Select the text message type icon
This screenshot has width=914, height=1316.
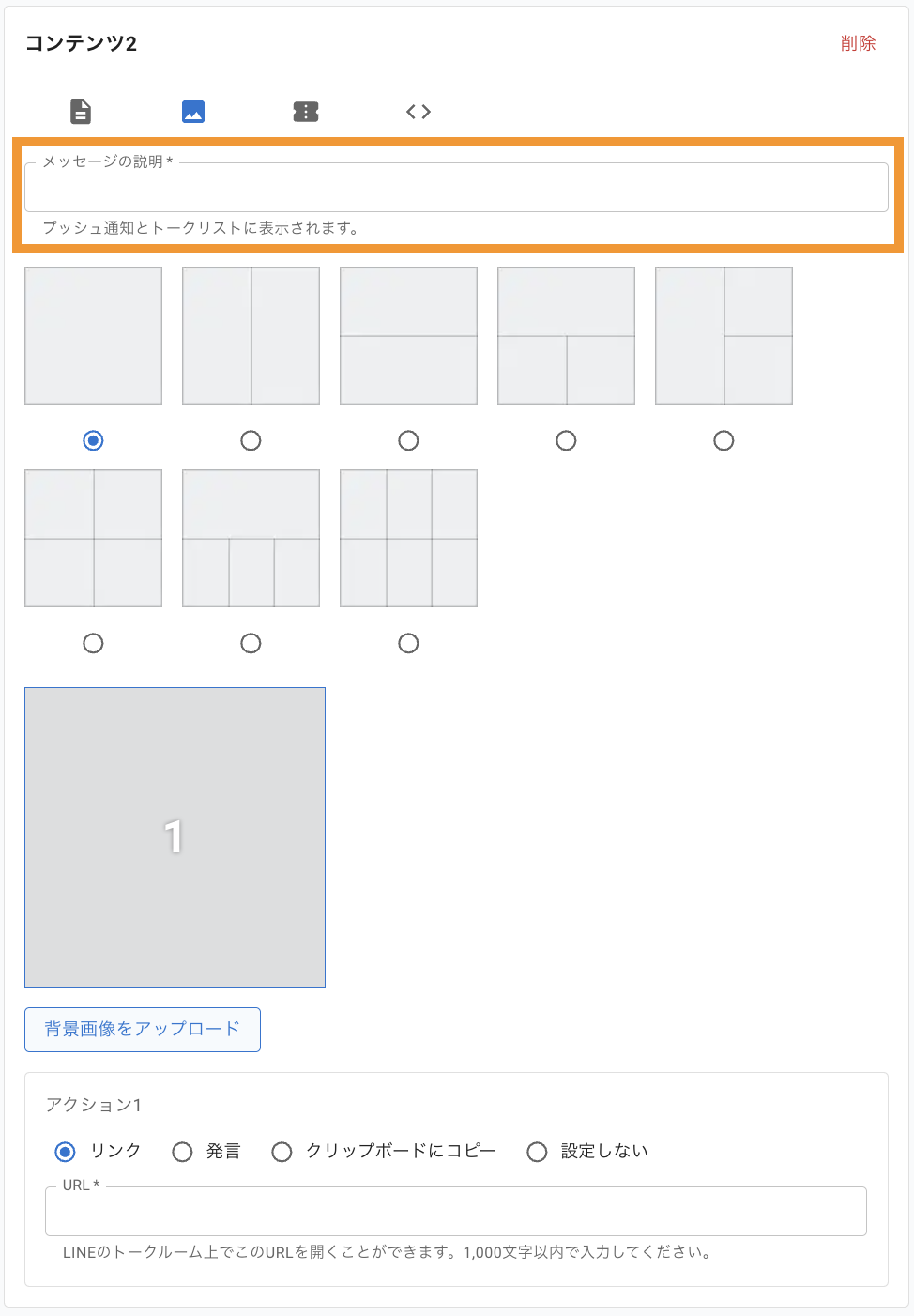coord(80,111)
